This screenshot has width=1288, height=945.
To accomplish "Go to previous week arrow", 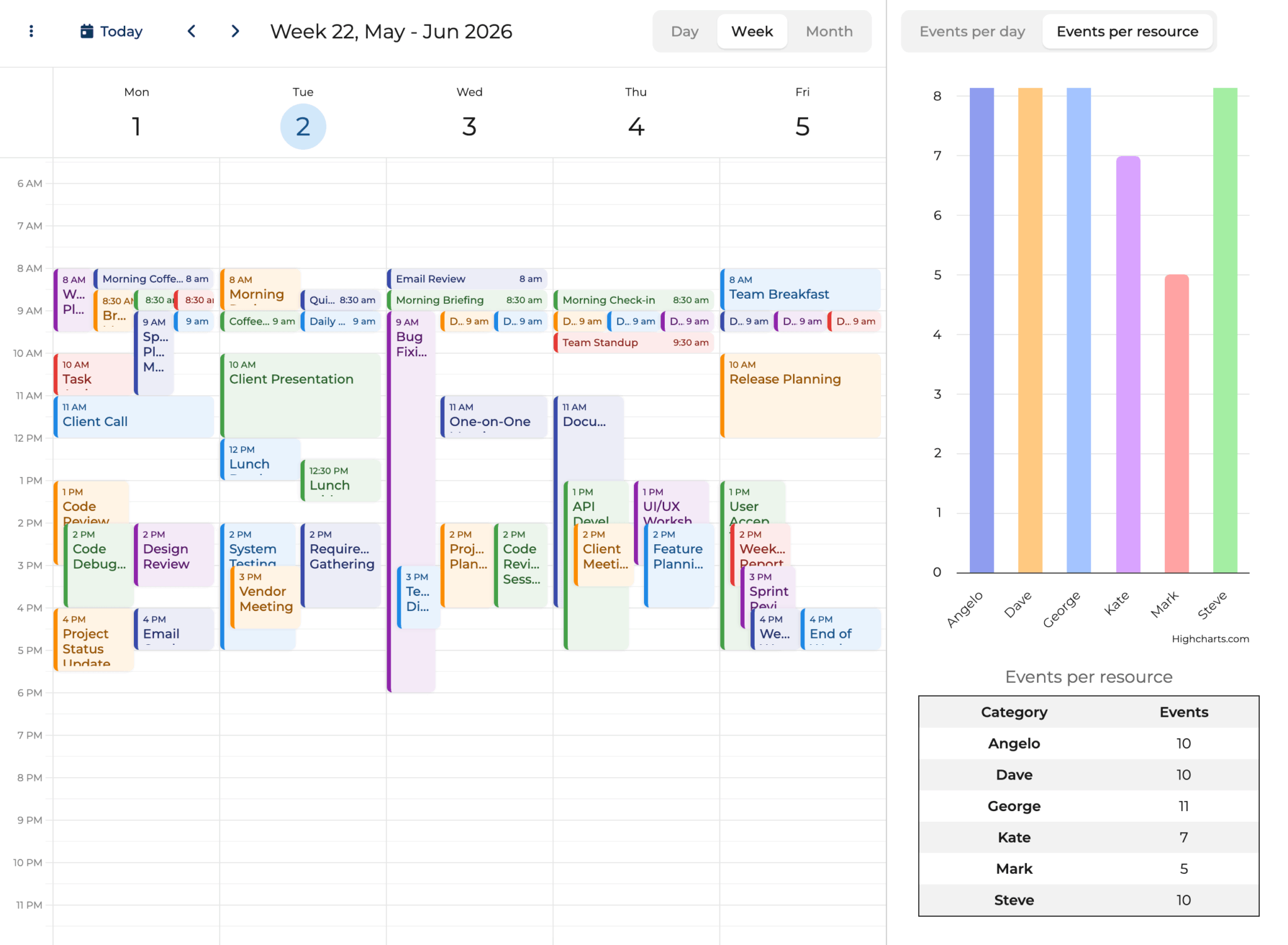I will pos(192,31).
